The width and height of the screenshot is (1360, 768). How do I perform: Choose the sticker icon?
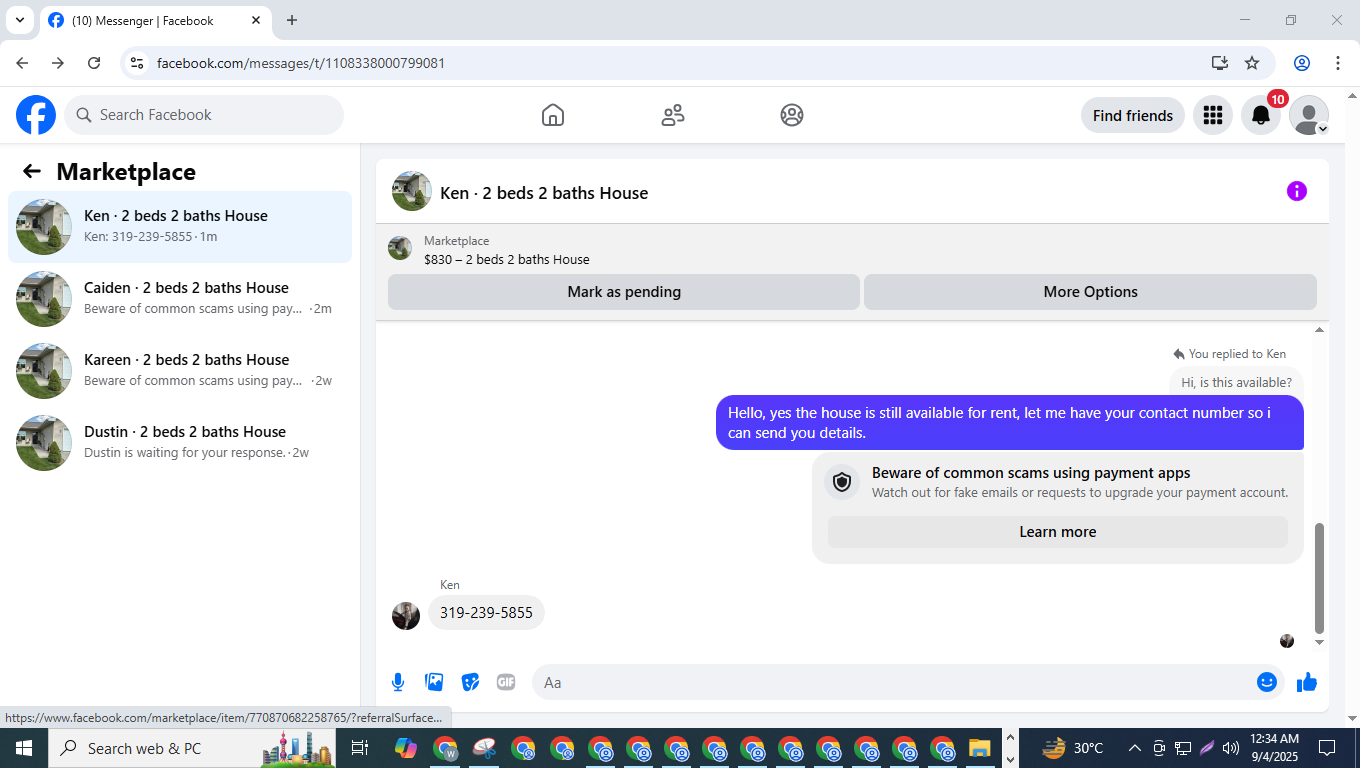click(470, 682)
